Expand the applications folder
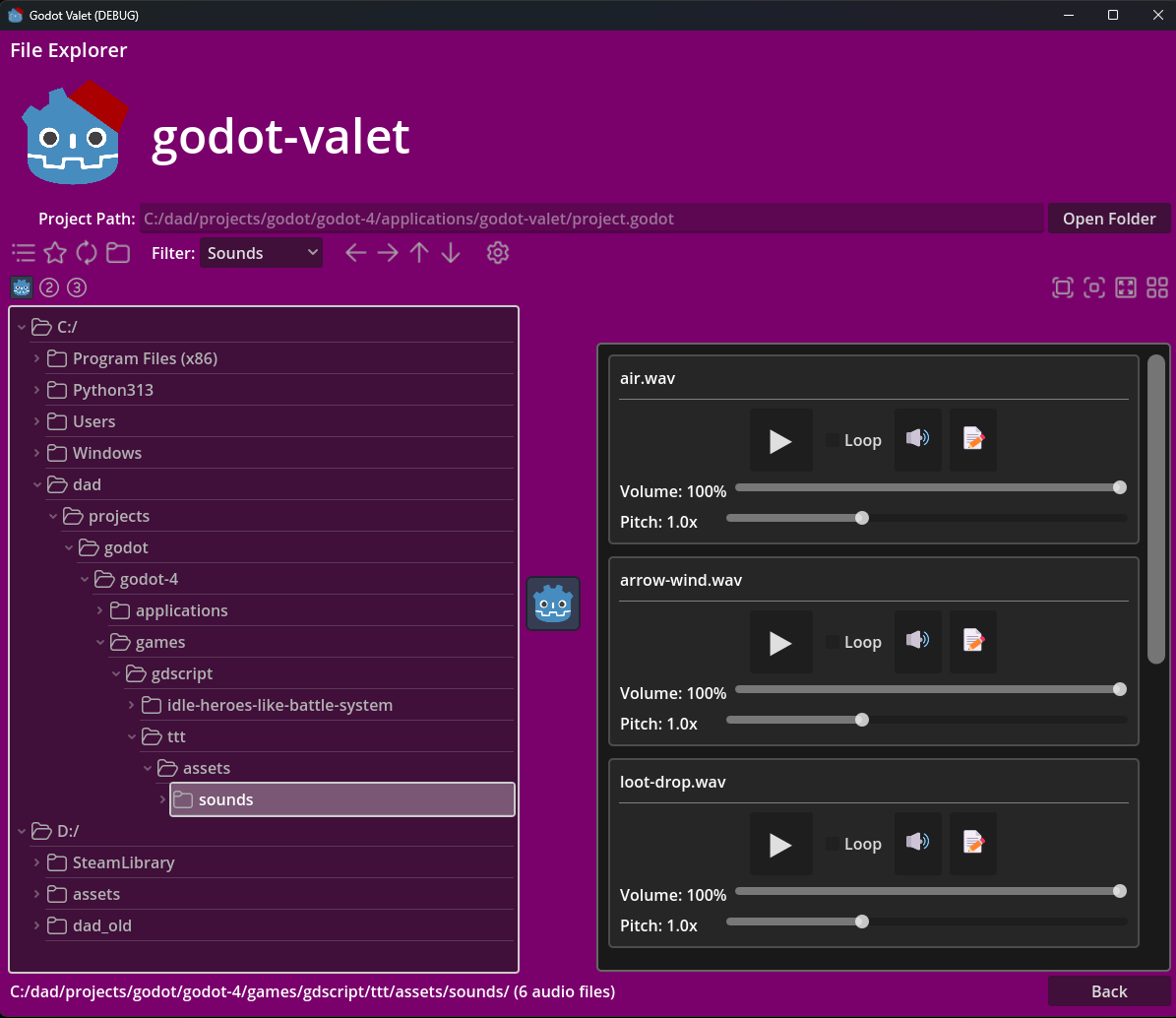Image resolution: width=1176 pixels, height=1018 pixels. click(99, 610)
